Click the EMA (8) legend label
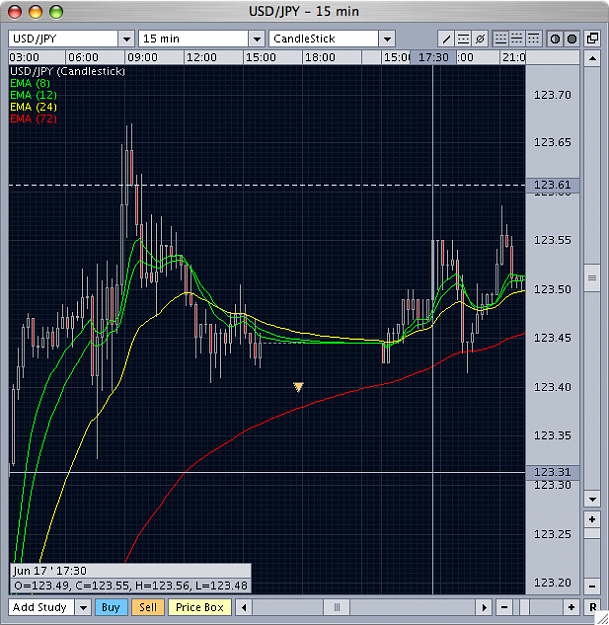 coord(30,83)
